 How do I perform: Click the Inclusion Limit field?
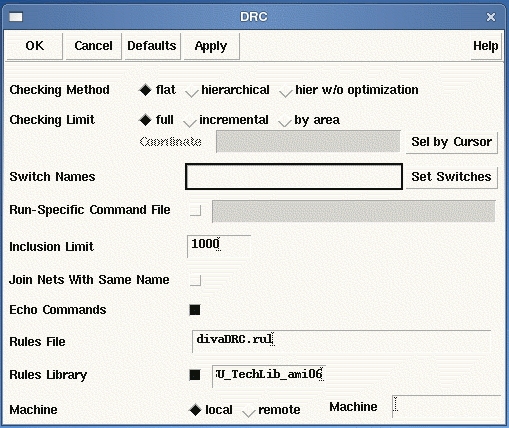click(x=219, y=246)
